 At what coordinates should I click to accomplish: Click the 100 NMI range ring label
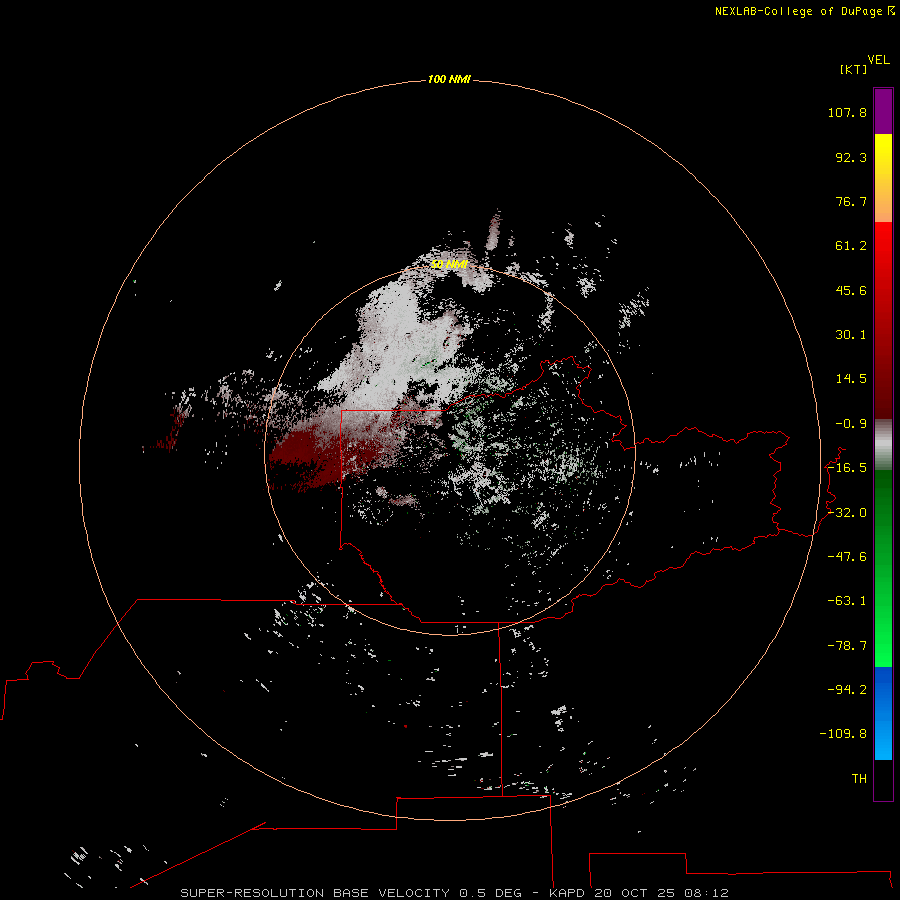point(449,79)
